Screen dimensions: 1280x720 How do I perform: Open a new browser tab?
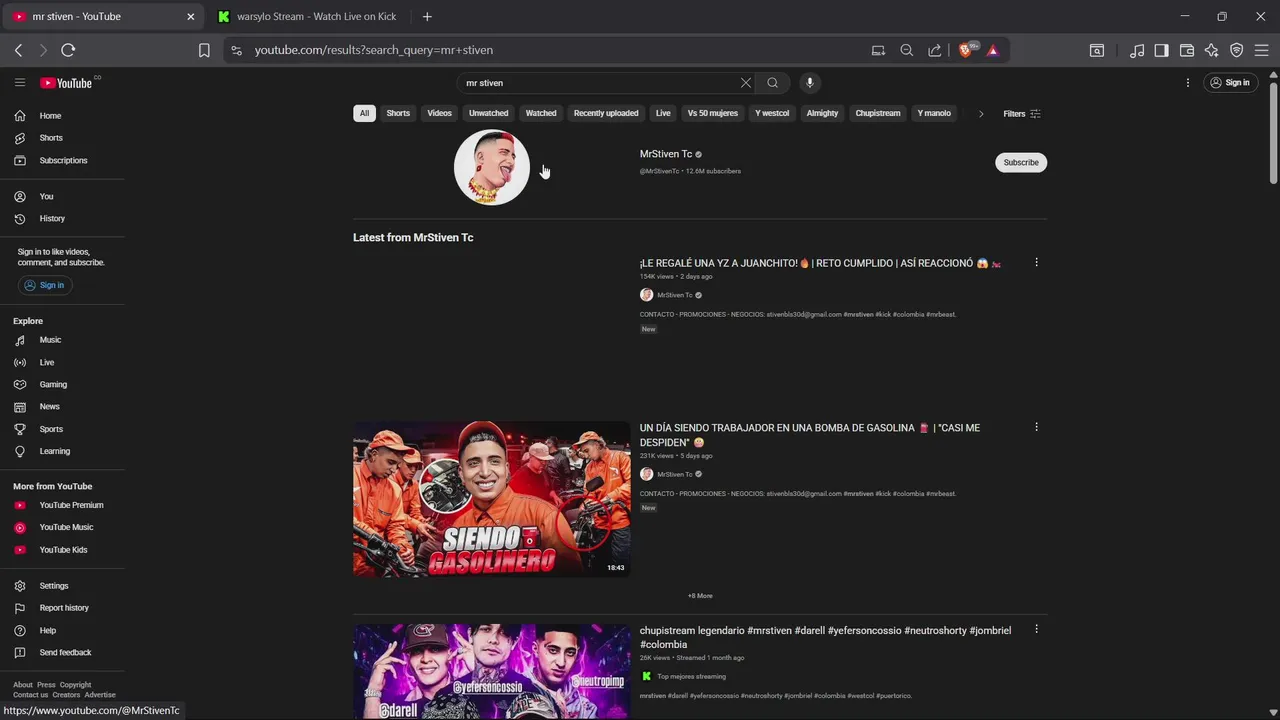tap(427, 16)
